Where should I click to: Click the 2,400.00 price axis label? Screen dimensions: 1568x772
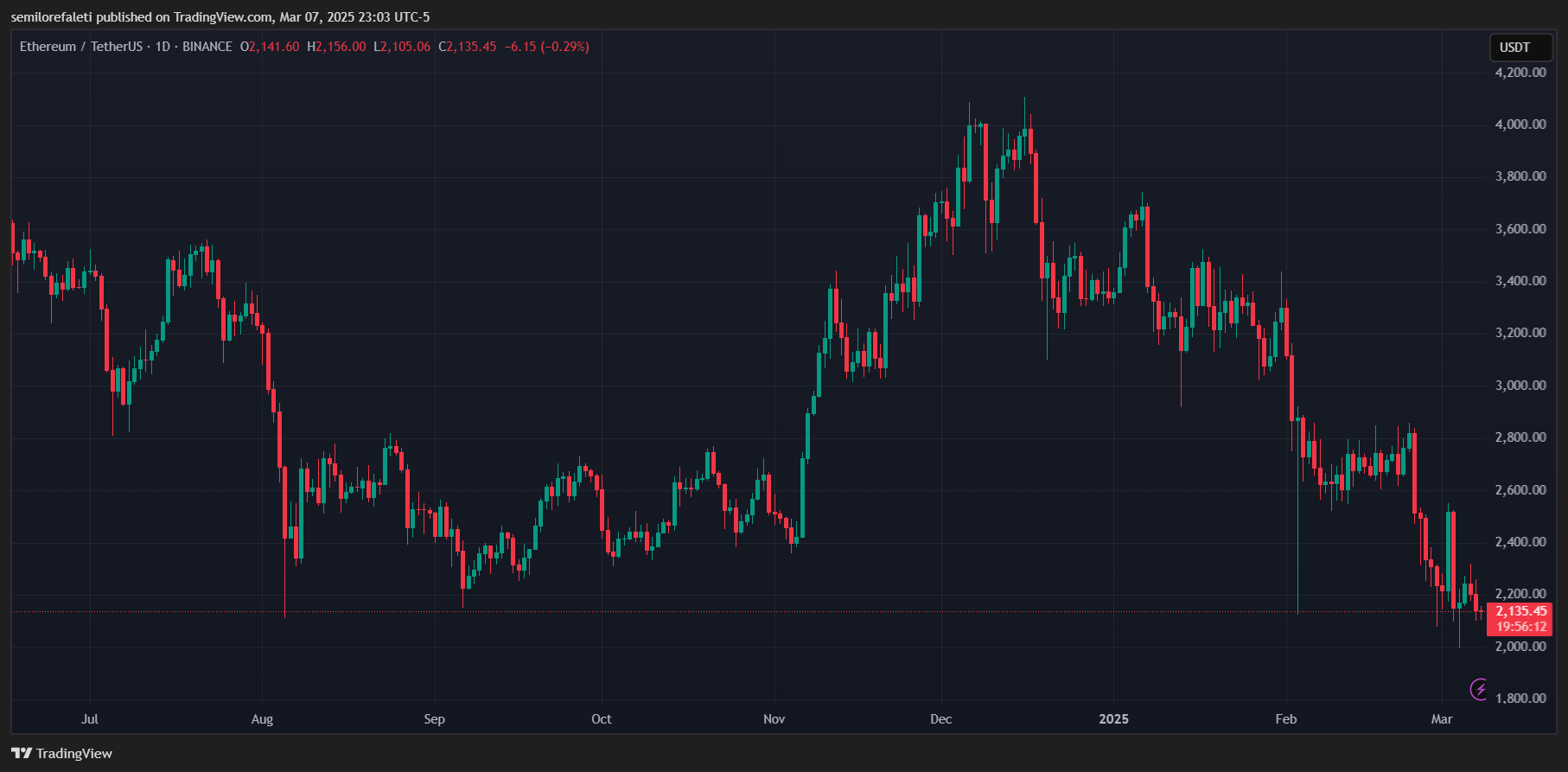1520,542
